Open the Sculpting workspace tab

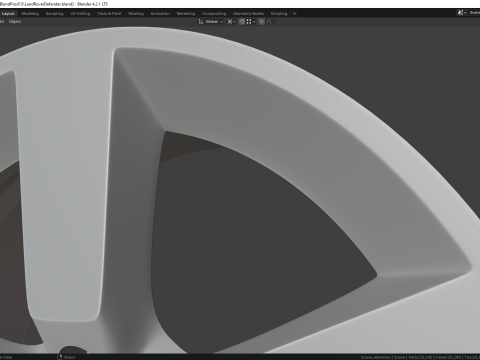pos(55,14)
